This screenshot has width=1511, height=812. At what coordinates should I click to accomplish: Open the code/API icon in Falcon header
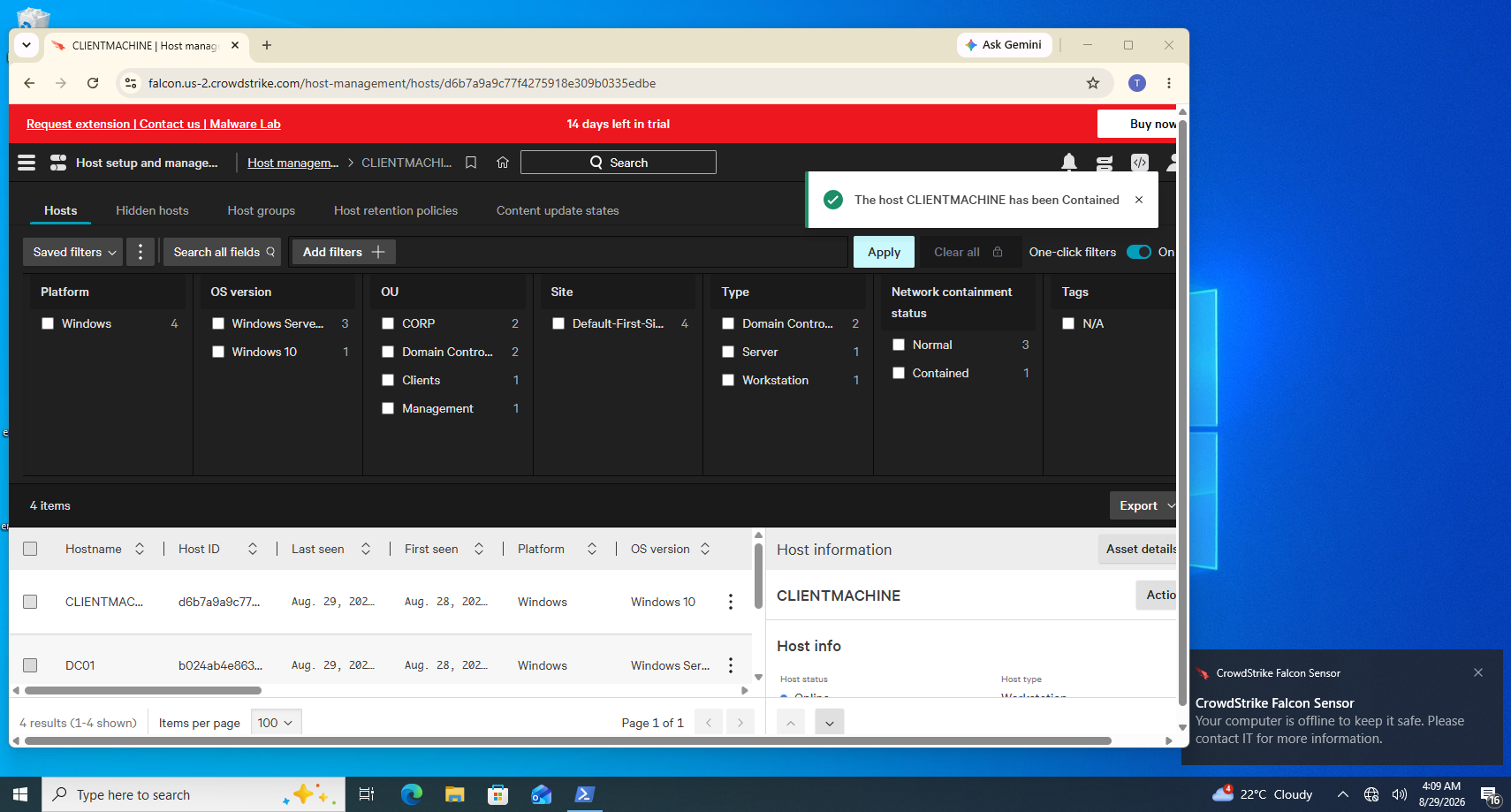1140,163
